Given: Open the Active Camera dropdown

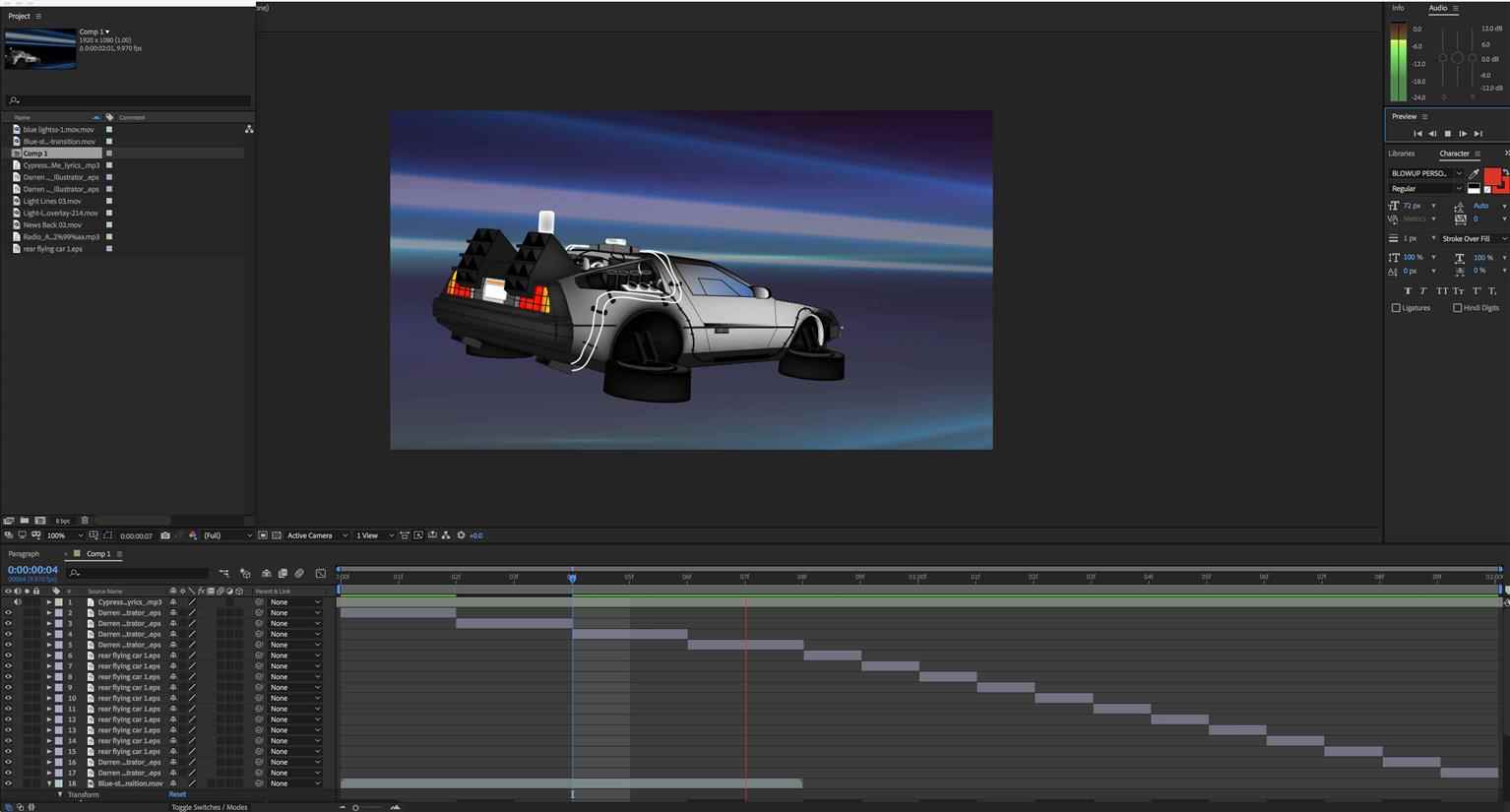Looking at the screenshot, I should pyautogui.click(x=317, y=535).
